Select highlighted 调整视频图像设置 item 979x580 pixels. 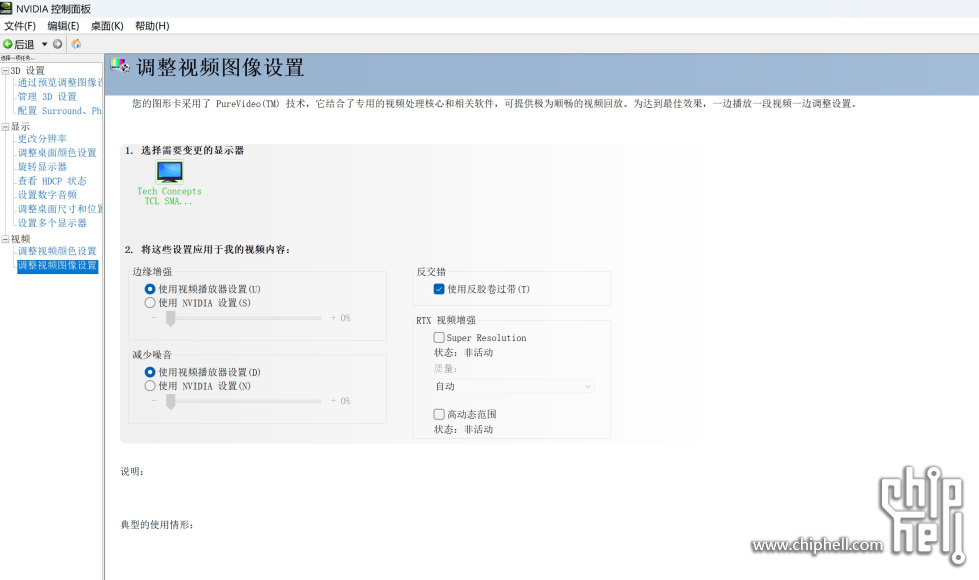pyautogui.click(x=57, y=266)
